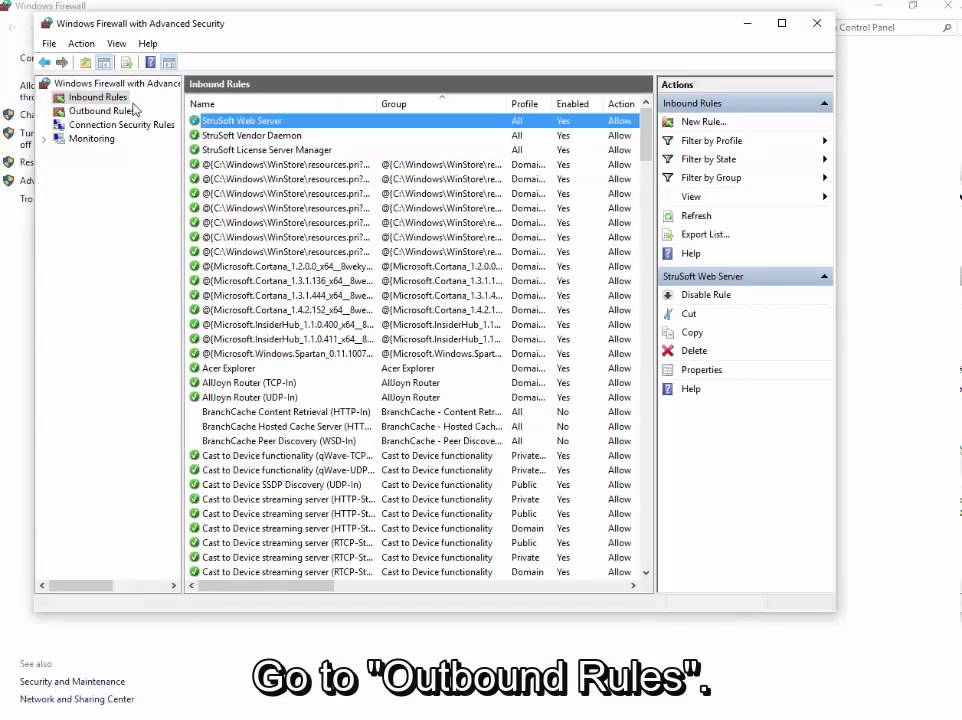Click the Cut scissors icon
962x720 pixels.
(x=668, y=314)
